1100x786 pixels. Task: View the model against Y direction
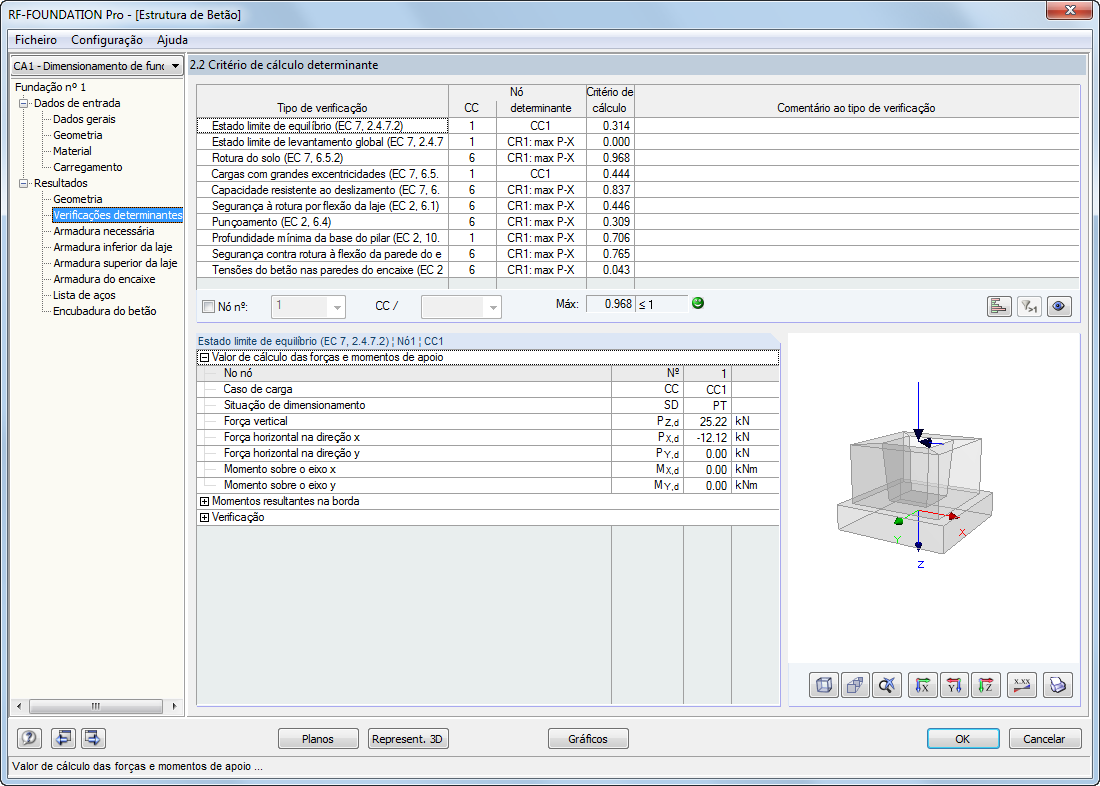pos(954,685)
